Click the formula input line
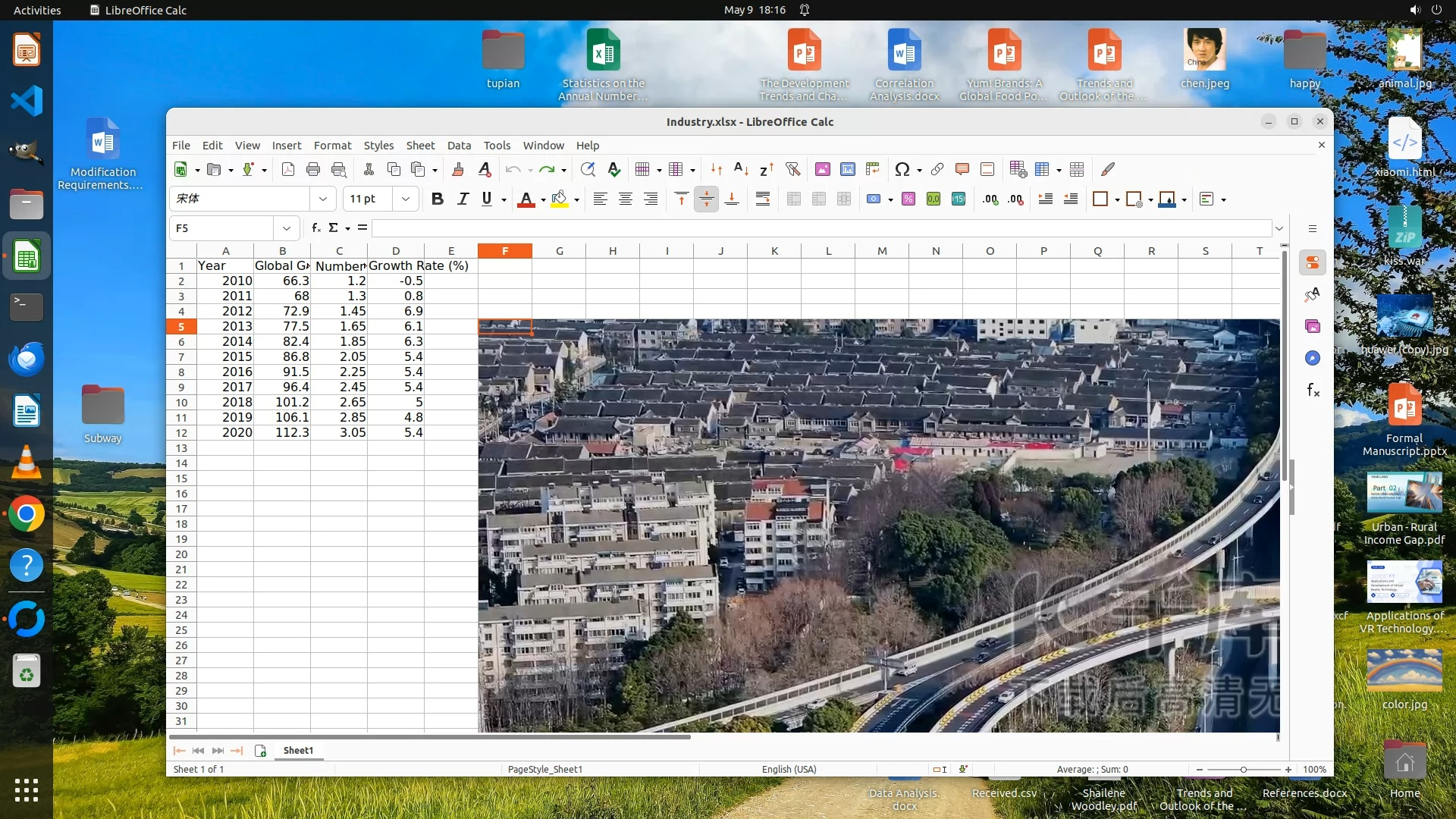 tap(819, 227)
